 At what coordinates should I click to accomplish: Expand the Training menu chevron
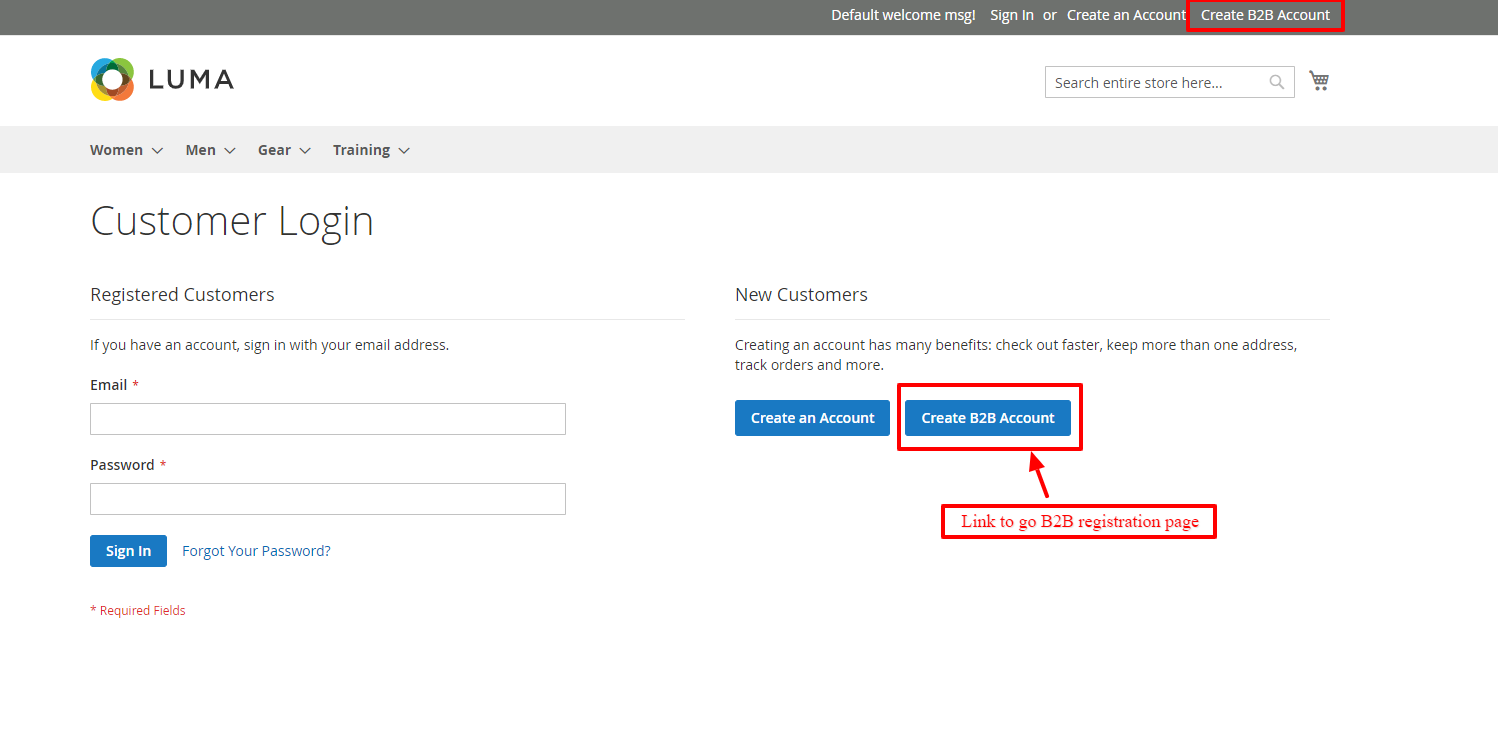coord(403,150)
